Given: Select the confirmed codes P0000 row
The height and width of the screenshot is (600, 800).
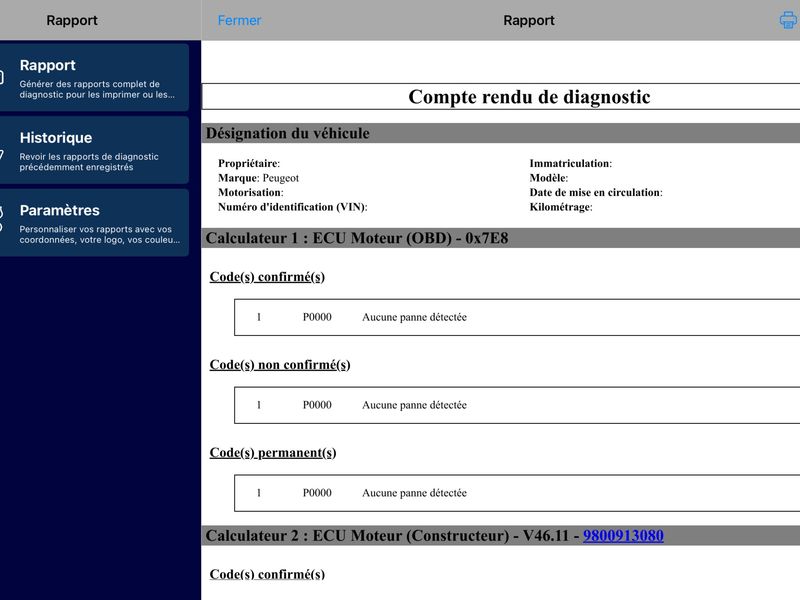Looking at the screenshot, I should (517, 317).
